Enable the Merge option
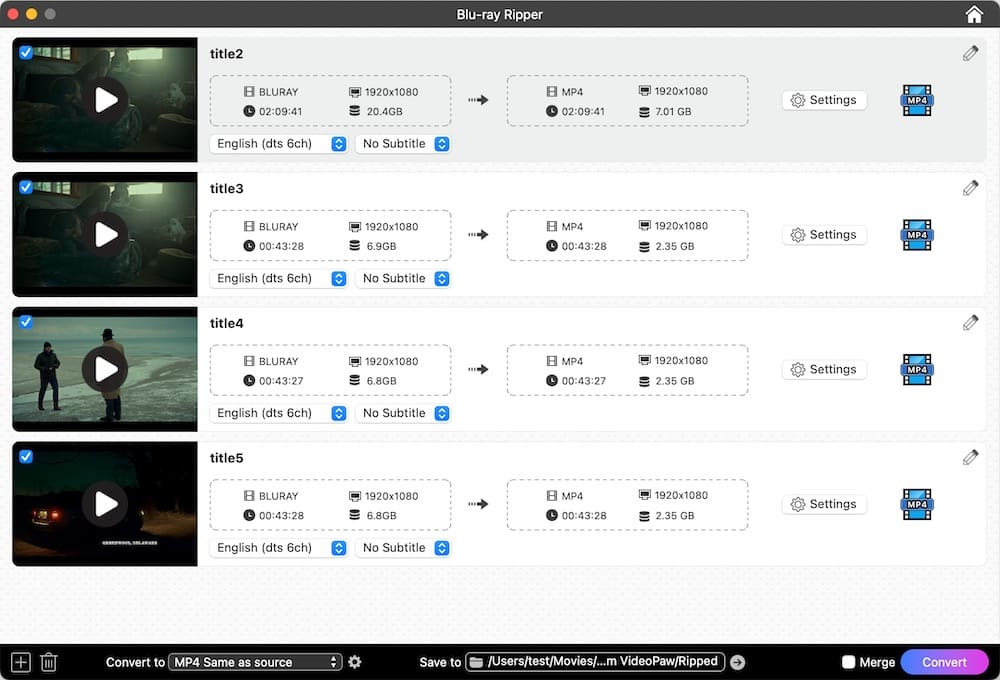This screenshot has width=1000, height=680. [x=849, y=661]
